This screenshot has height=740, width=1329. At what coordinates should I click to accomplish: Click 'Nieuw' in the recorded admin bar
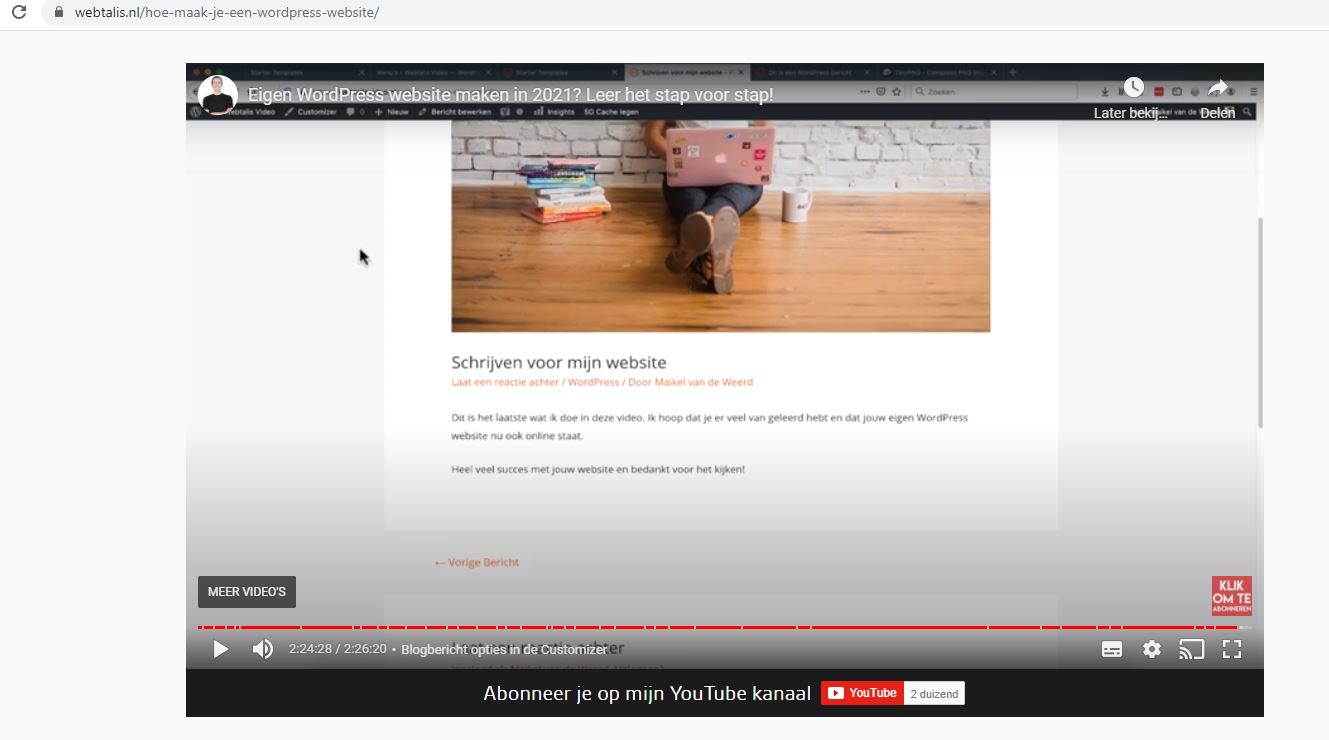[392, 112]
